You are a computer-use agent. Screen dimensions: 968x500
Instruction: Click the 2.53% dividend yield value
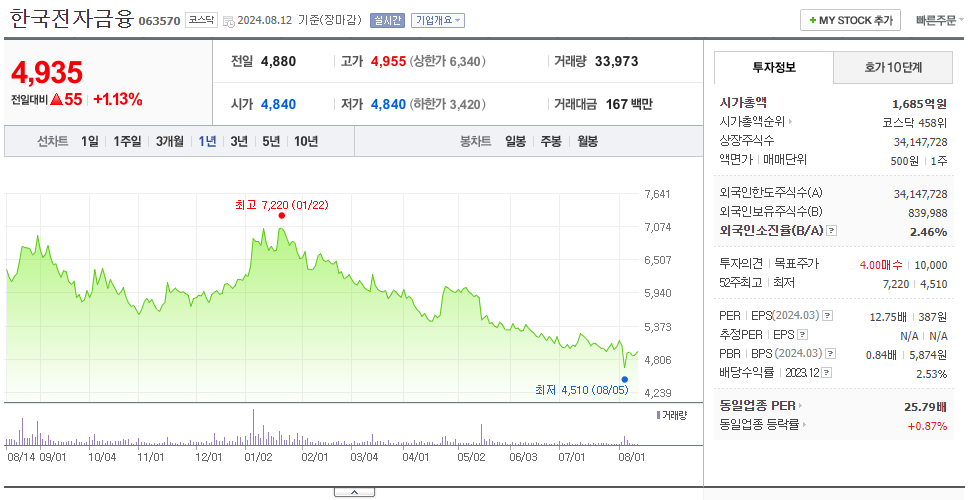932,373
